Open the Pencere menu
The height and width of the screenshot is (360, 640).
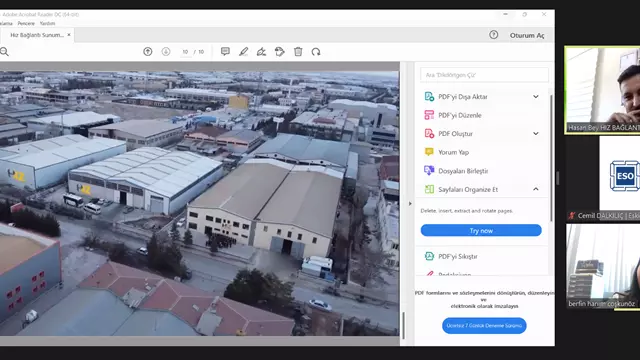[x=26, y=24]
